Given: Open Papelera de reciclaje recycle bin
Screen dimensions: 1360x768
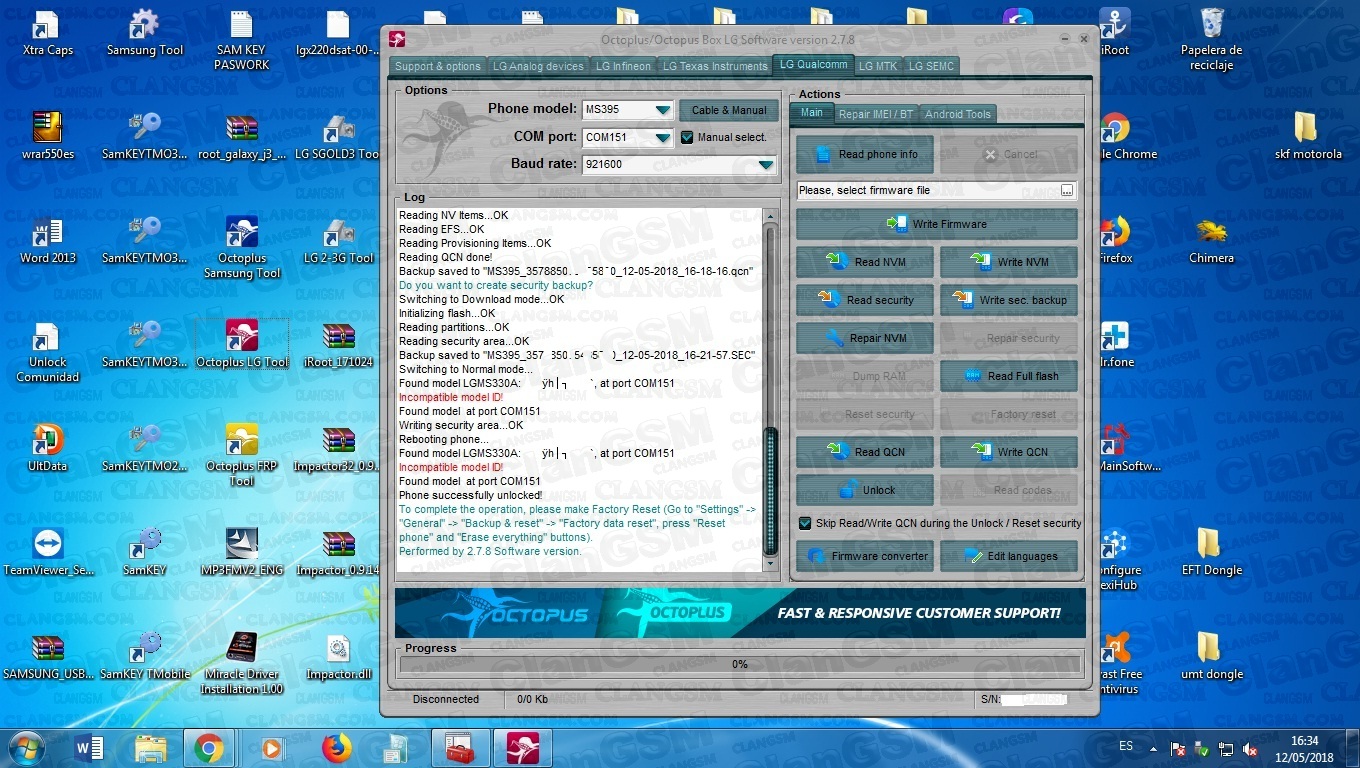Looking at the screenshot, I should tap(1211, 40).
